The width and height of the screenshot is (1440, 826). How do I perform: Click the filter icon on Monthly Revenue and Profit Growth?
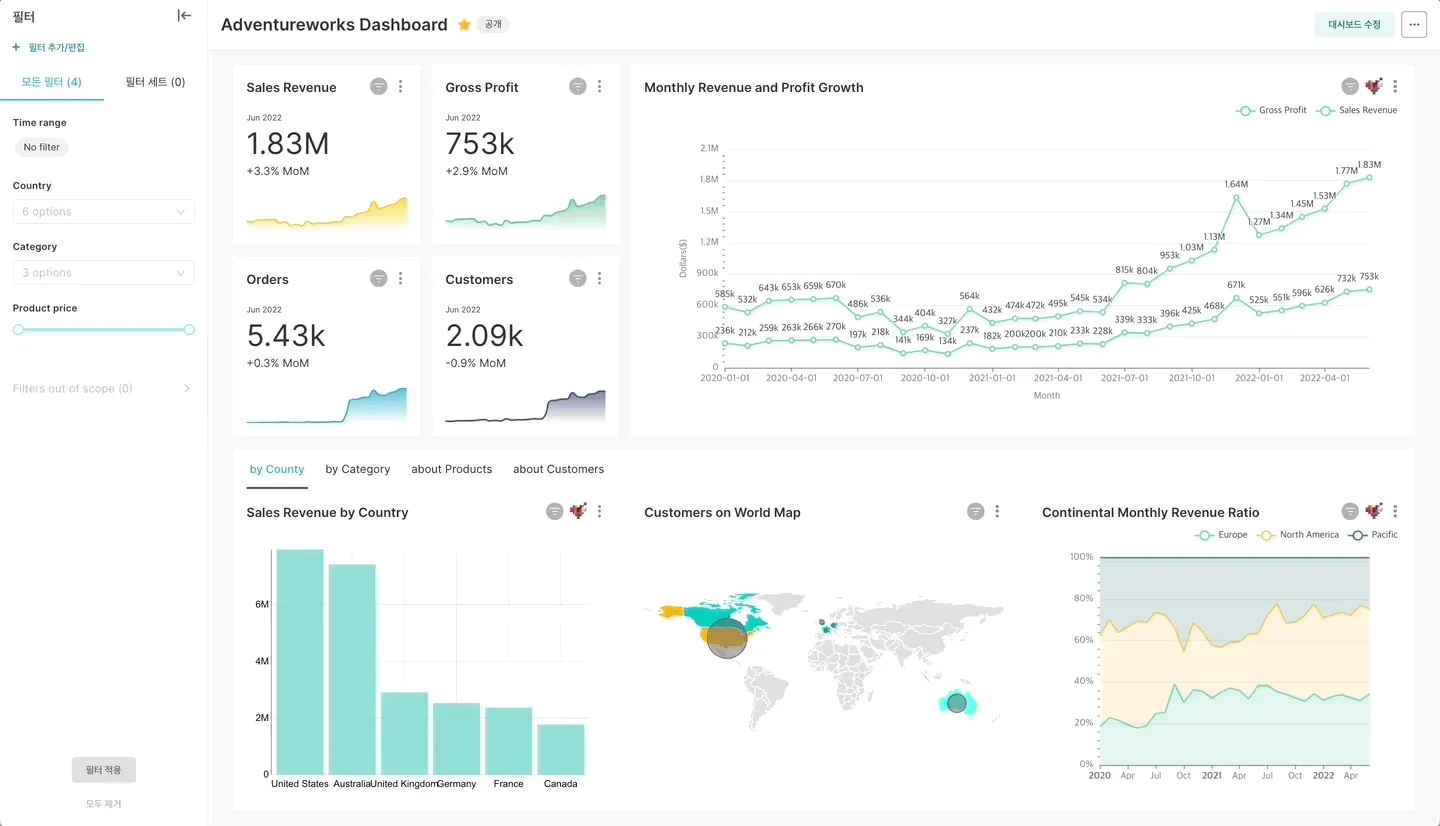(x=1350, y=87)
